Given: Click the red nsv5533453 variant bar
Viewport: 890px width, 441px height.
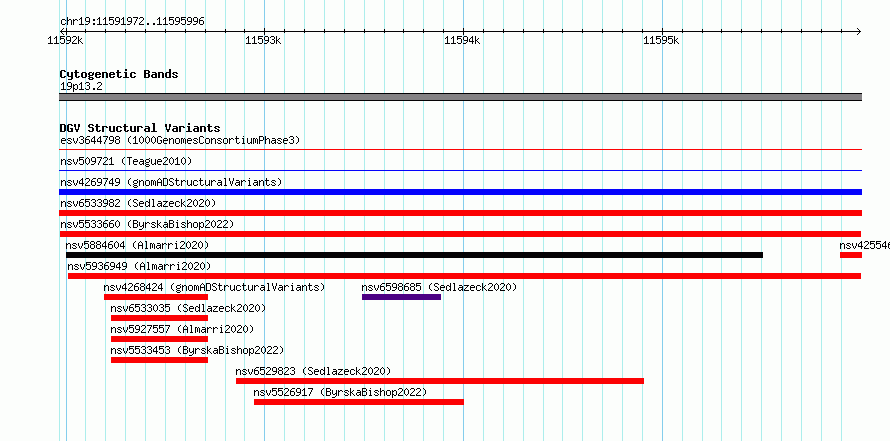Looking at the screenshot, I should point(159,360).
